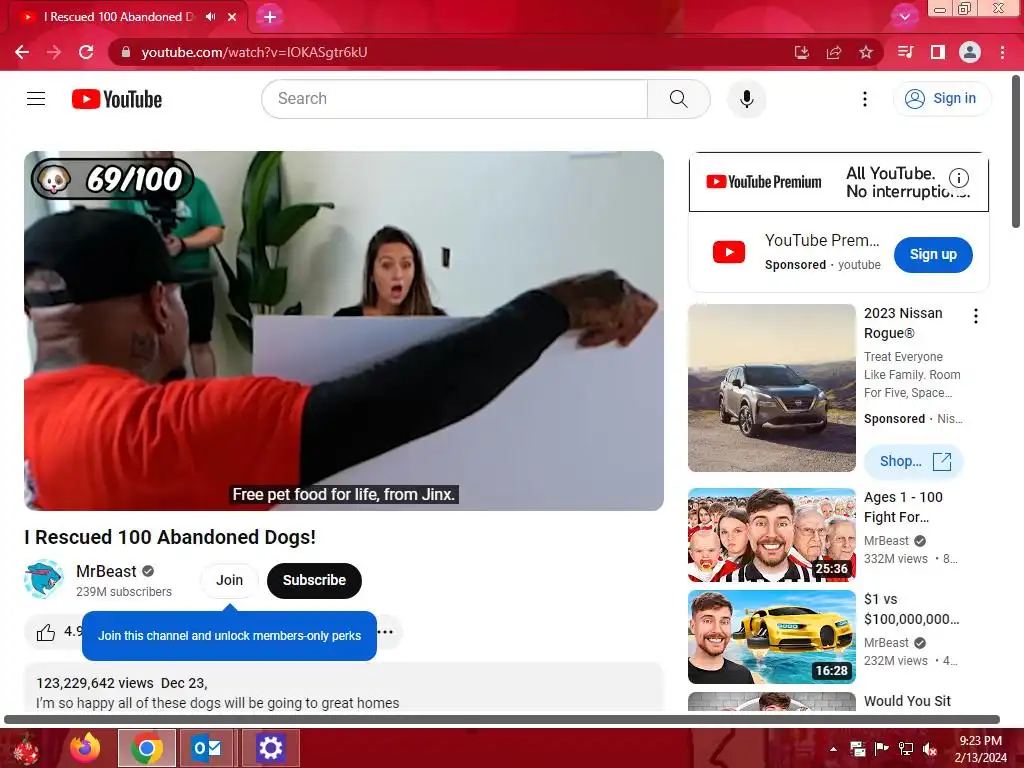Screen dimensions: 1024x768
Task: Click the search magnifier button
Action: 679,99
